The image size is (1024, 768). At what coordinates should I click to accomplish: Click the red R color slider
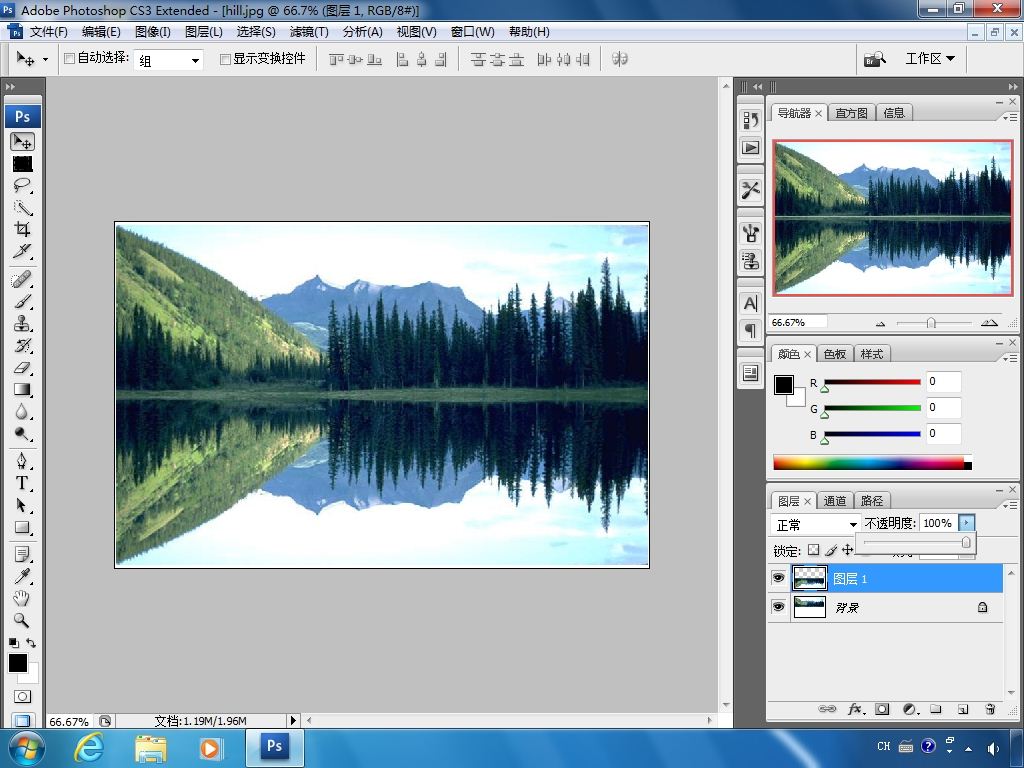pyautogui.click(x=872, y=382)
